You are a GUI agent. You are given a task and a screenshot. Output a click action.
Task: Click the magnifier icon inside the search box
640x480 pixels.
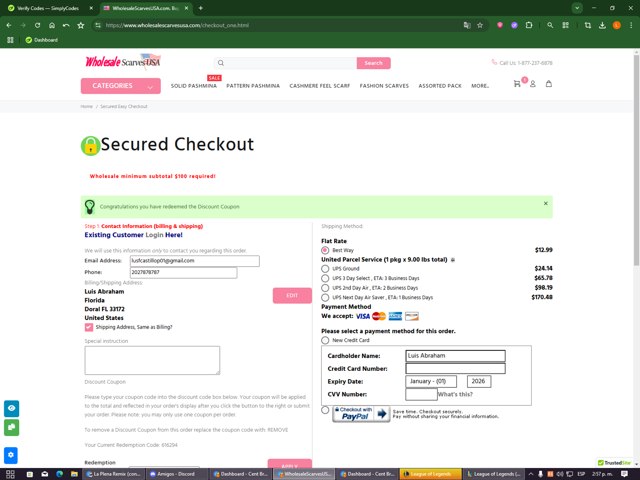click(221, 63)
